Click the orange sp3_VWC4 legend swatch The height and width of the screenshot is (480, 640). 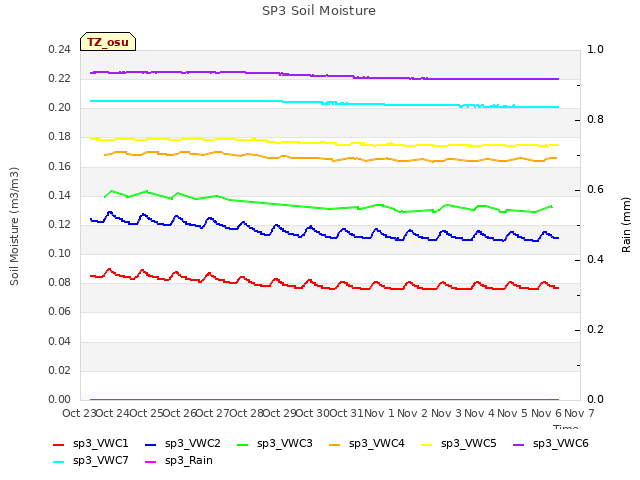pos(335,444)
